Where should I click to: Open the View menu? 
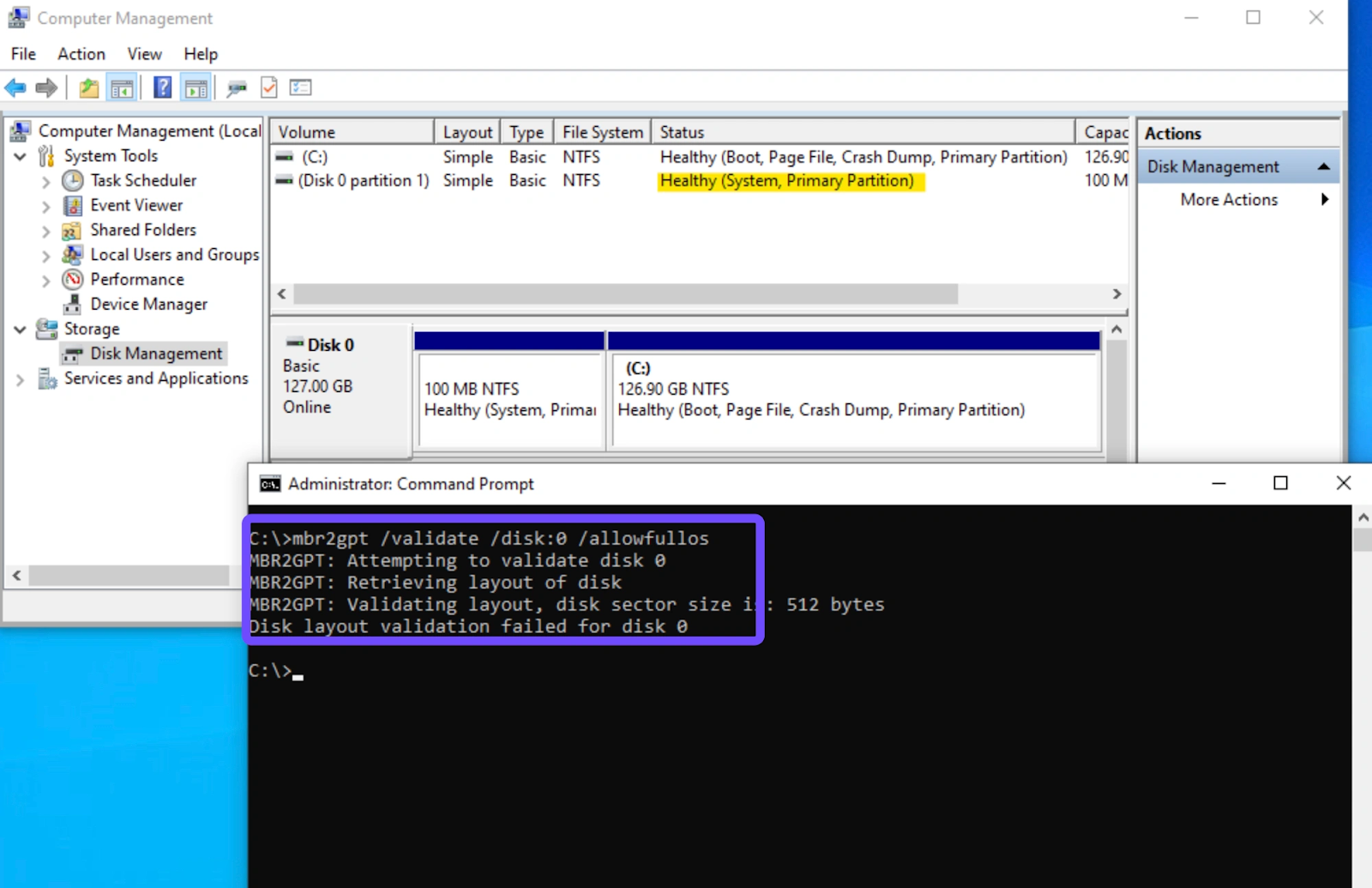click(144, 54)
